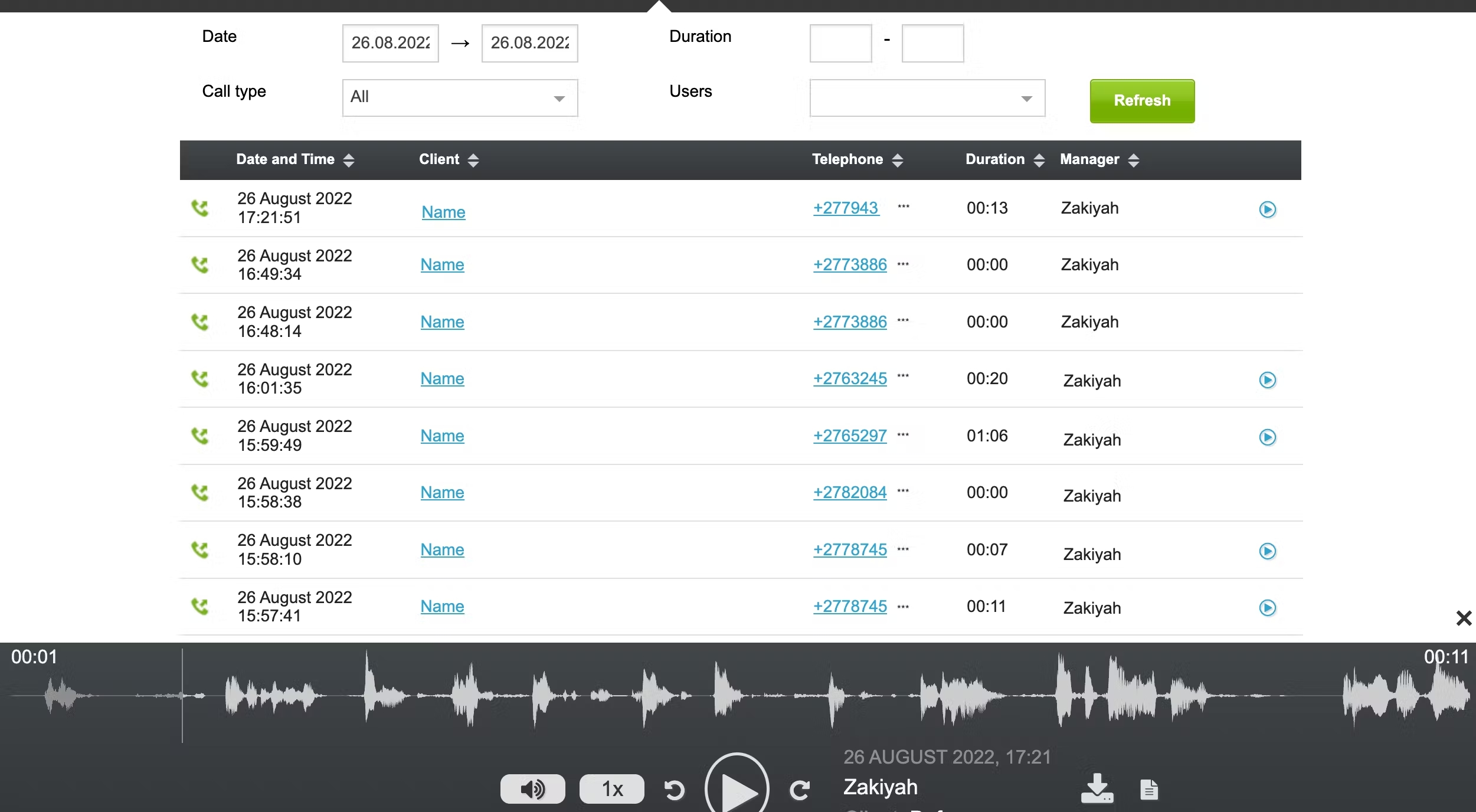The image size is (1476, 812).
Task: Click the start date input field
Action: (x=390, y=43)
